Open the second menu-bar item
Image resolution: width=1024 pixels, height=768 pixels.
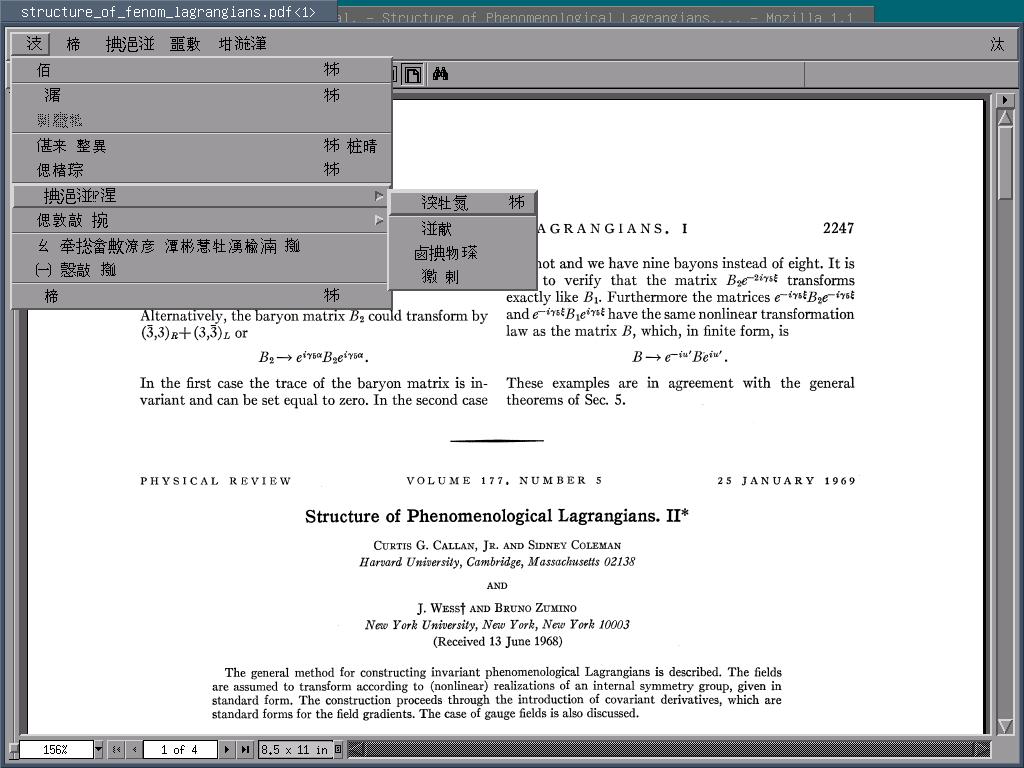coord(73,44)
